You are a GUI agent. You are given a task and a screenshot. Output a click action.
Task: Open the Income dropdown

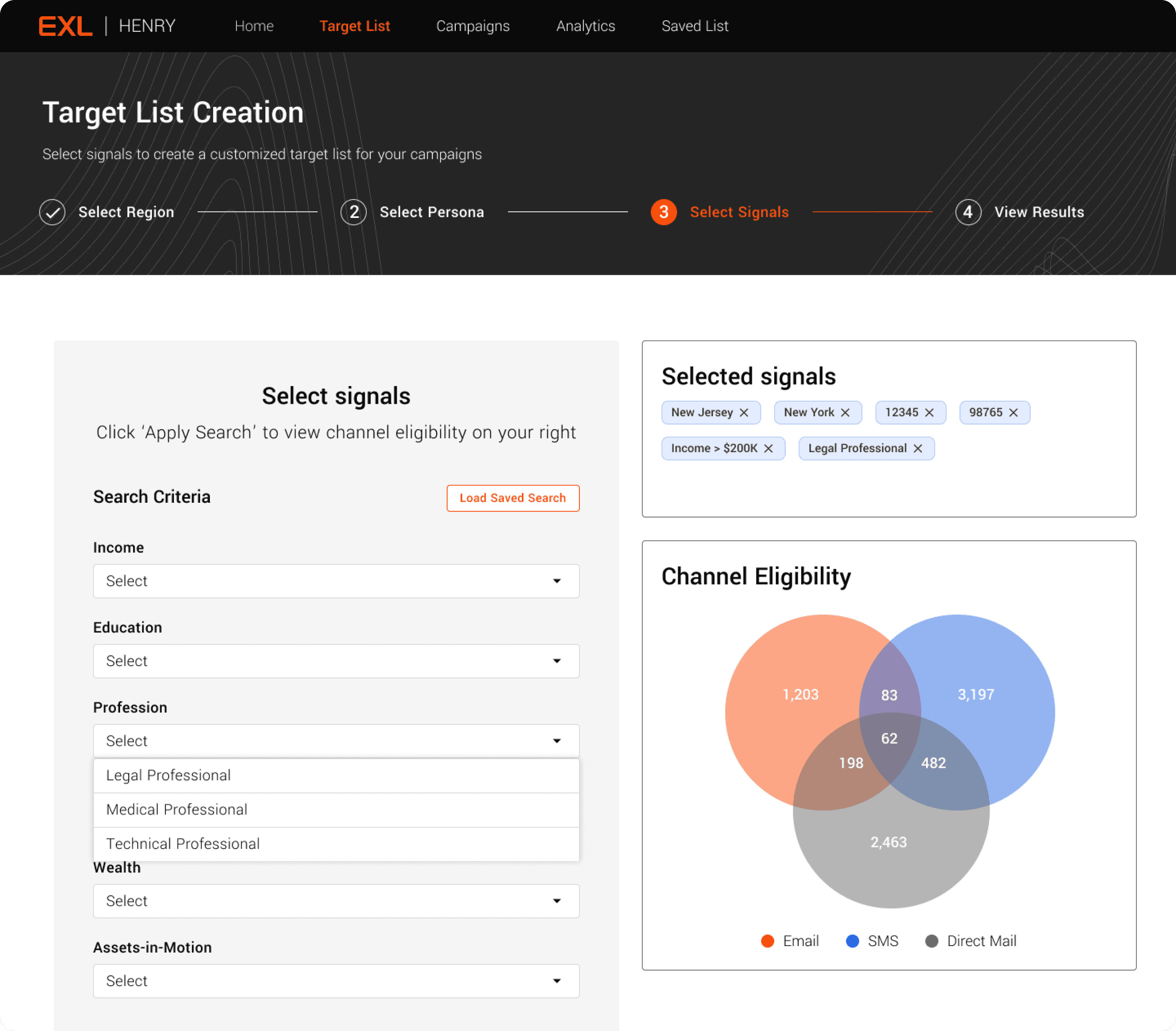336,581
